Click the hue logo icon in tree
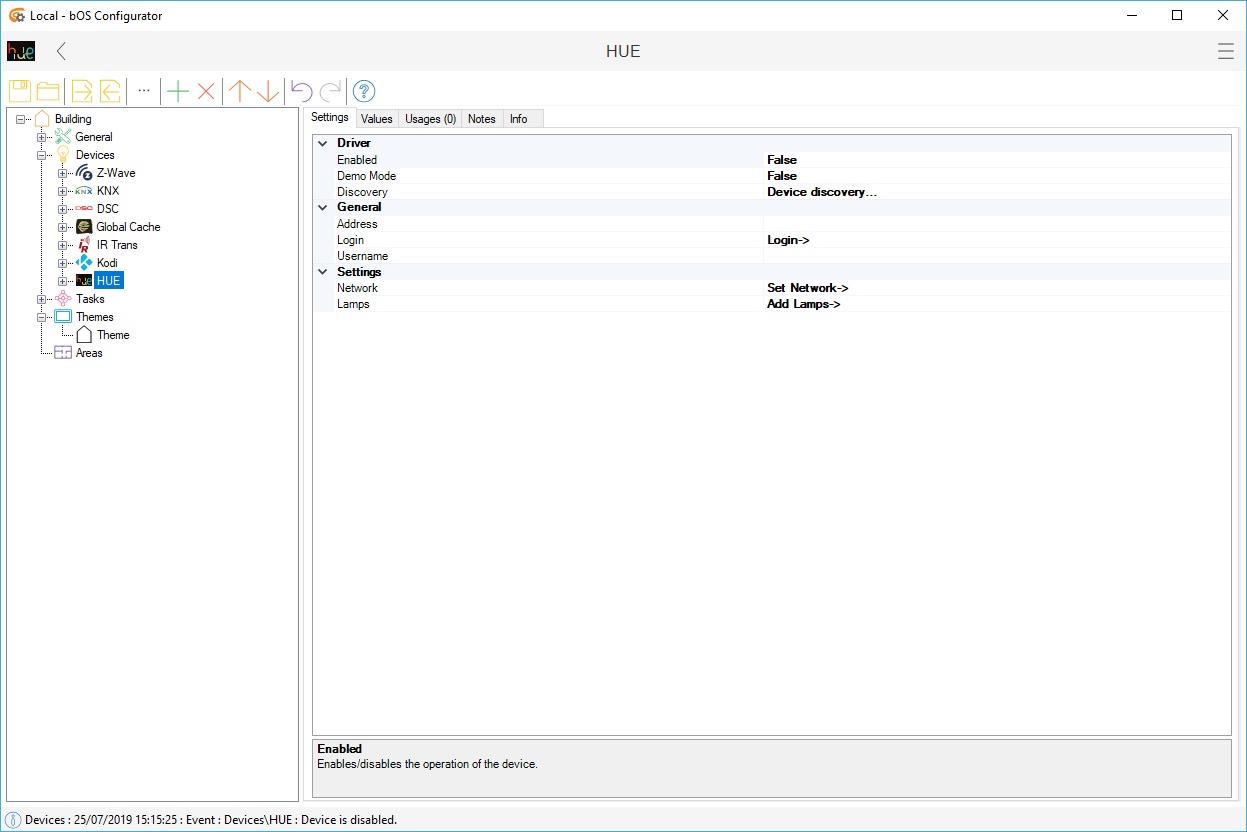This screenshot has width=1247, height=832. click(84, 281)
